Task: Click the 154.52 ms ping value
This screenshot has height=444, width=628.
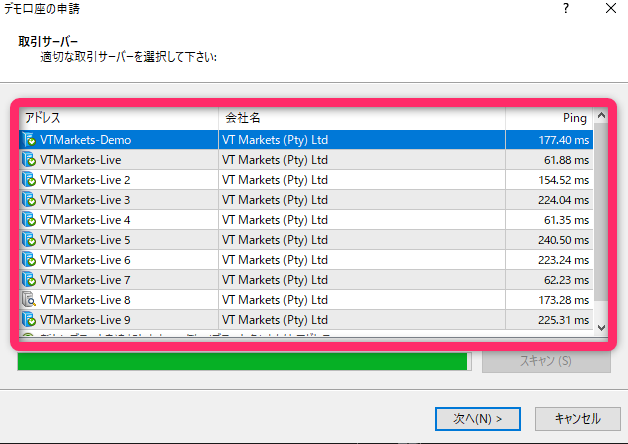Action: (x=564, y=180)
